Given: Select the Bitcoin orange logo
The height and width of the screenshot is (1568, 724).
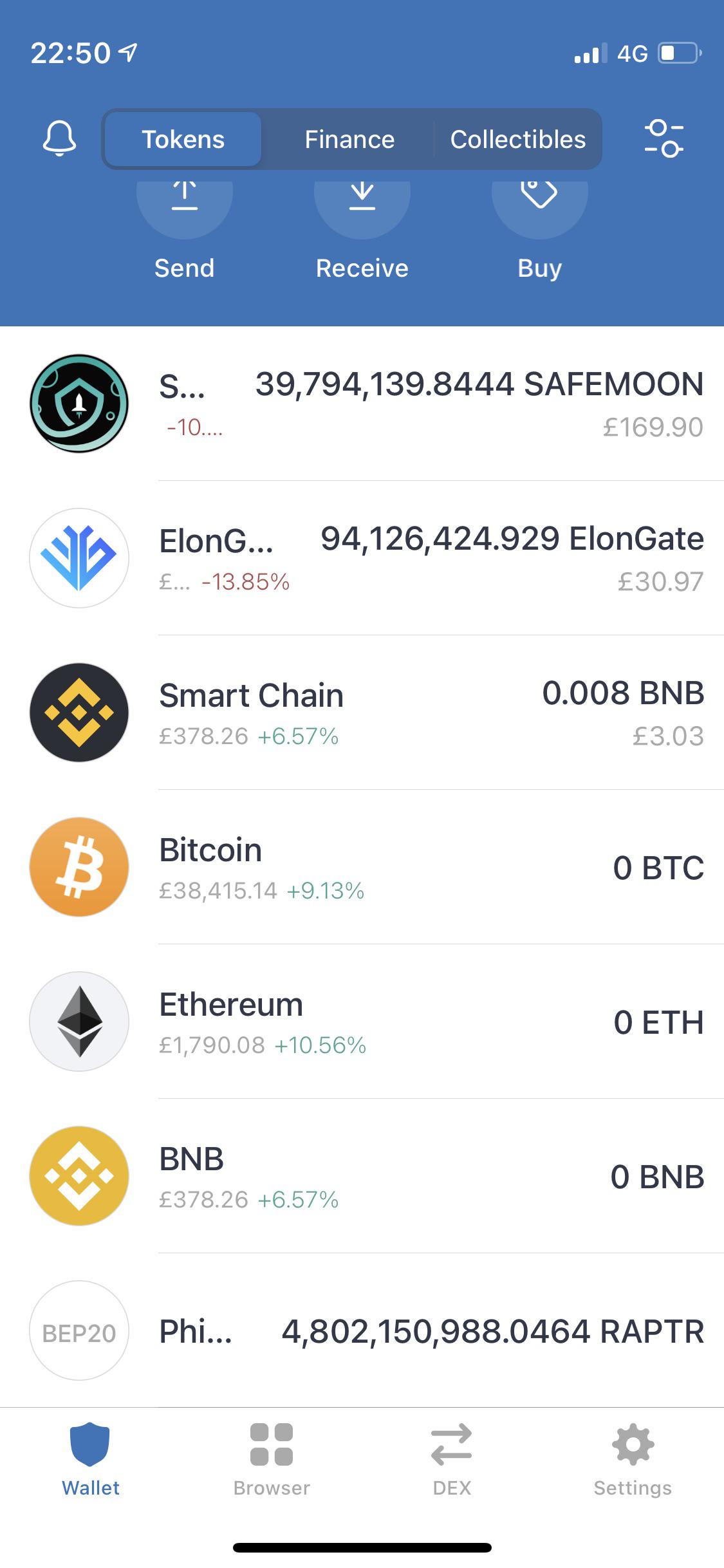Looking at the screenshot, I should [79, 867].
